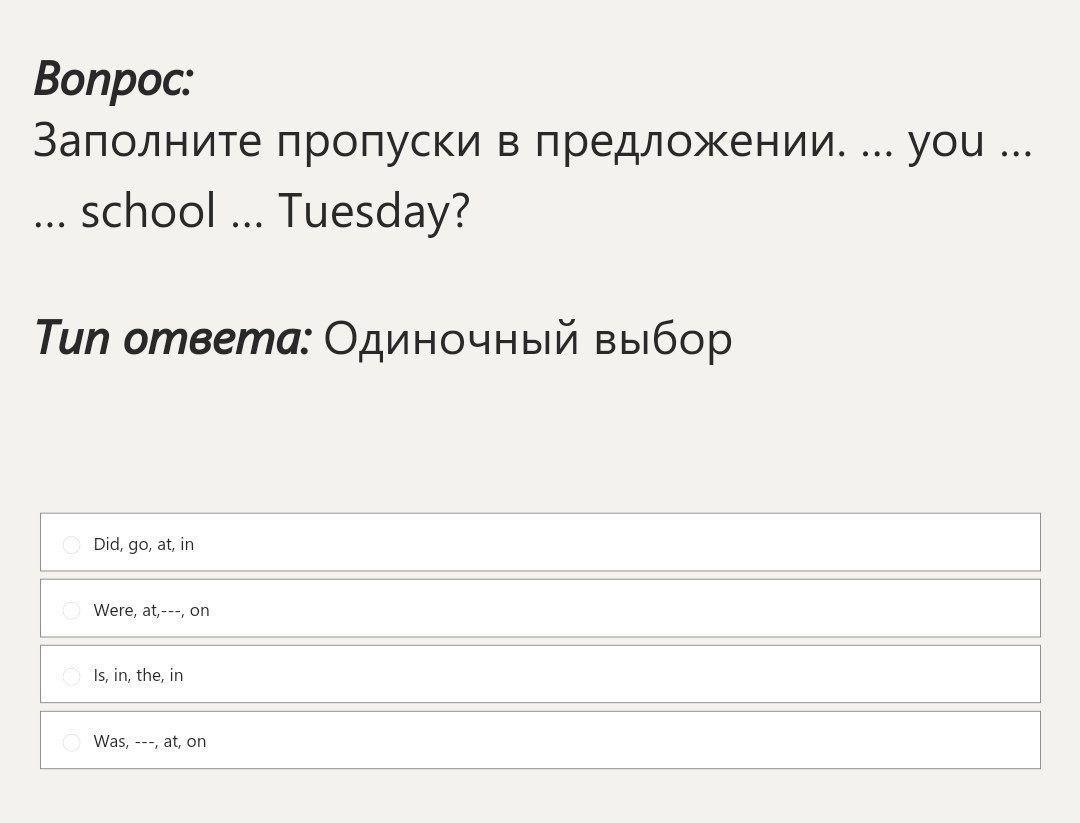Select the radio button for 'Was, ---, at, on'
The width and height of the screenshot is (1080, 823).
pos(71,742)
